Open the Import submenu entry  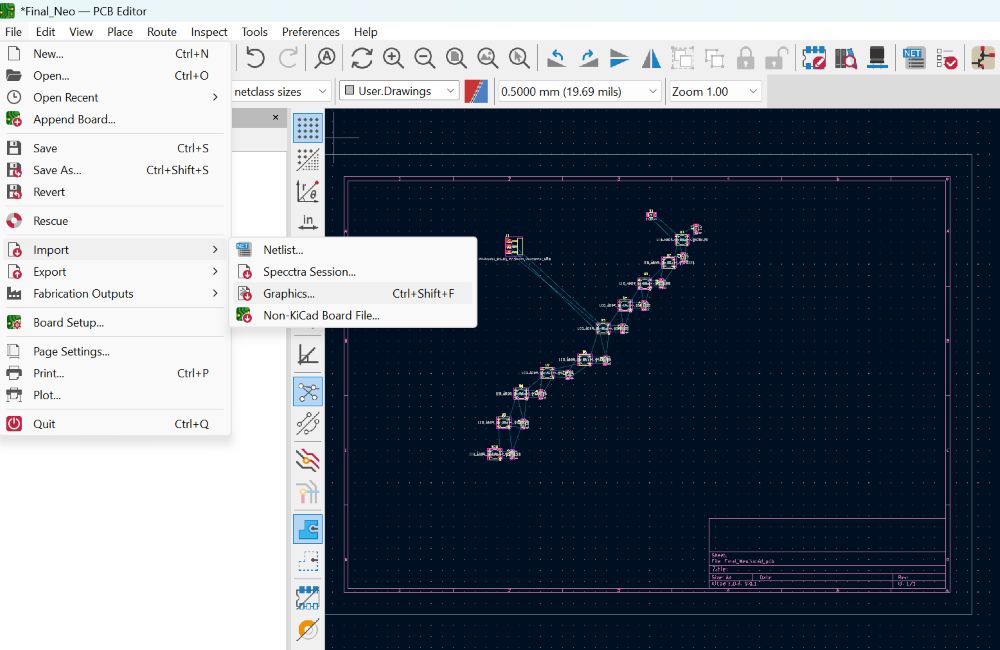point(113,250)
